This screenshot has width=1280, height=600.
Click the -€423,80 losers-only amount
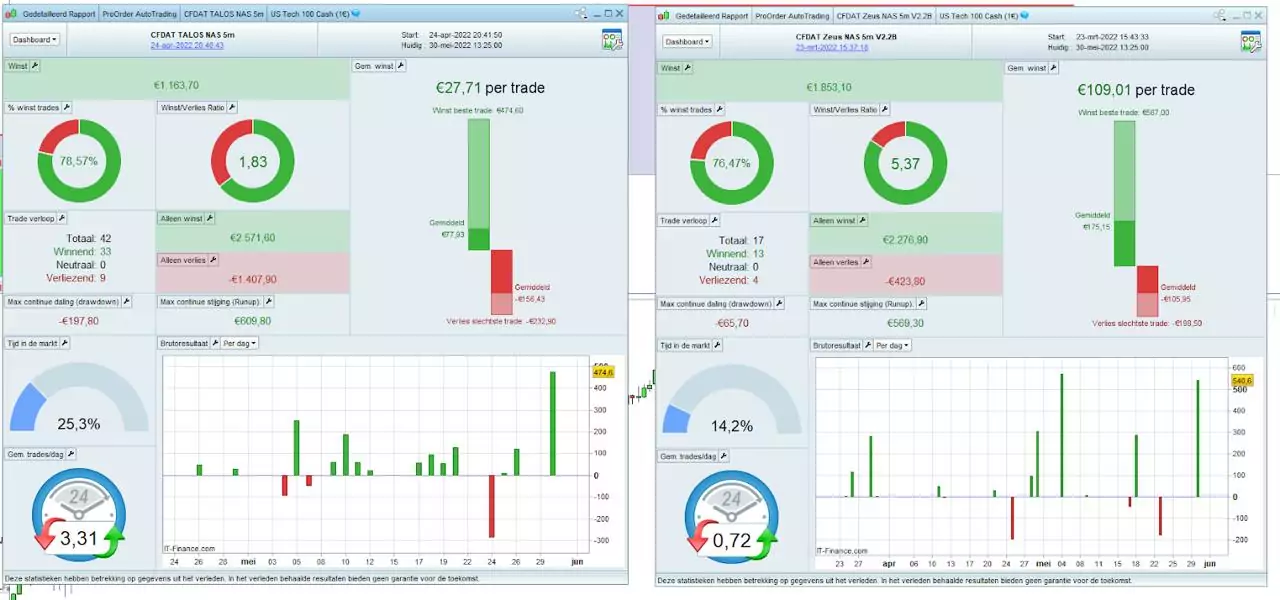tap(905, 282)
